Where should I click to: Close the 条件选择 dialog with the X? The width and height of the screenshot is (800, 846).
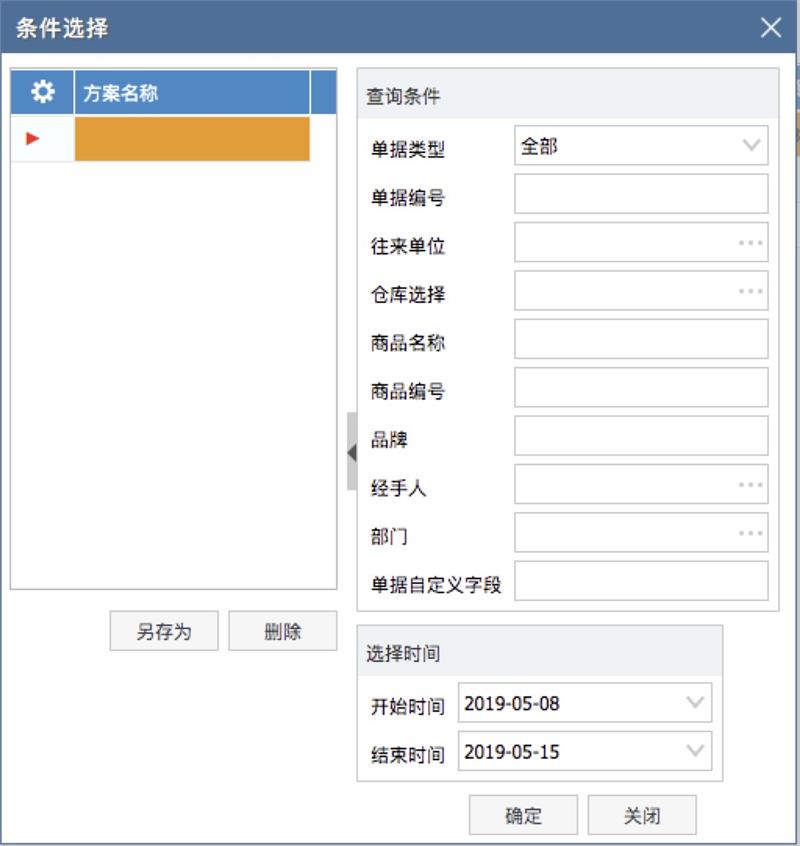point(771,27)
